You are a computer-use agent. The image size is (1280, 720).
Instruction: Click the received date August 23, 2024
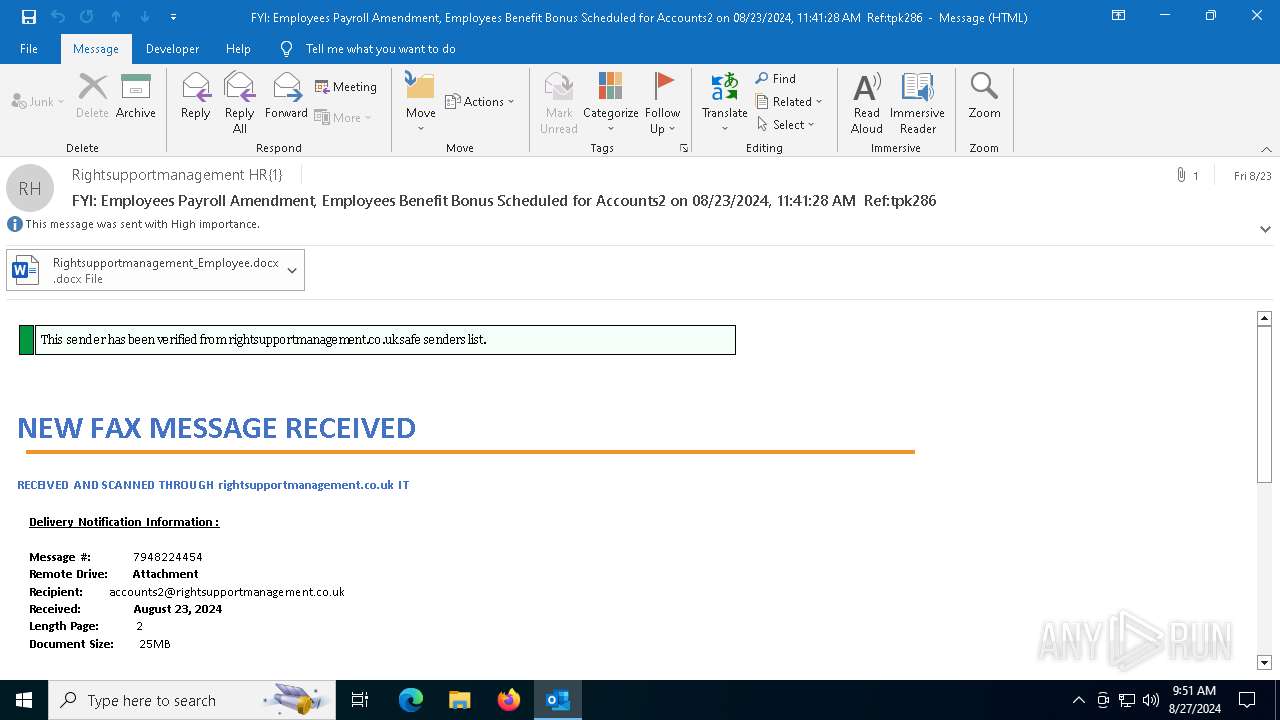coord(178,609)
